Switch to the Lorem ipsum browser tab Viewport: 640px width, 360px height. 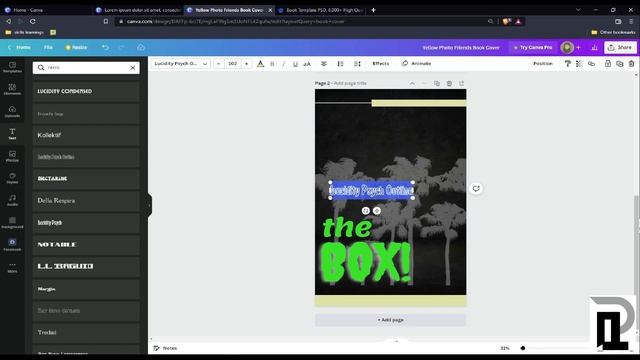pyautogui.click(x=138, y=10)
